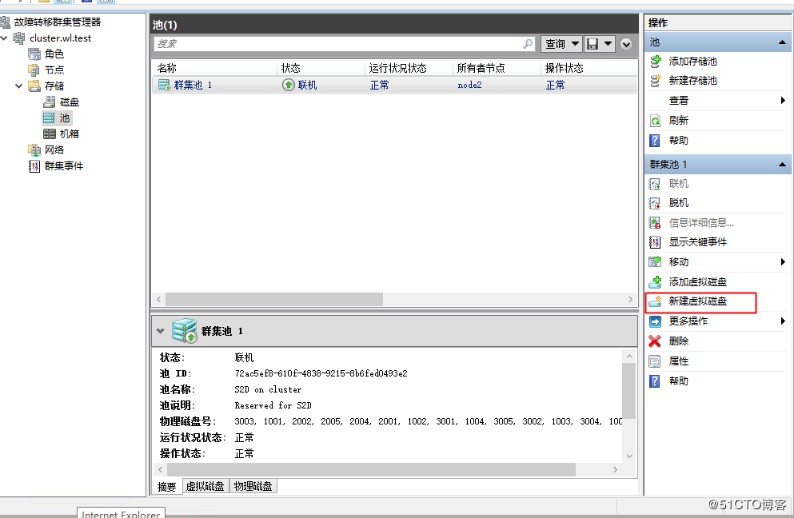This screenshot has width=794, height=518.
Task: Click the 脱机 take offline icon
Action: pyautogui.click(x=655, y=203)
